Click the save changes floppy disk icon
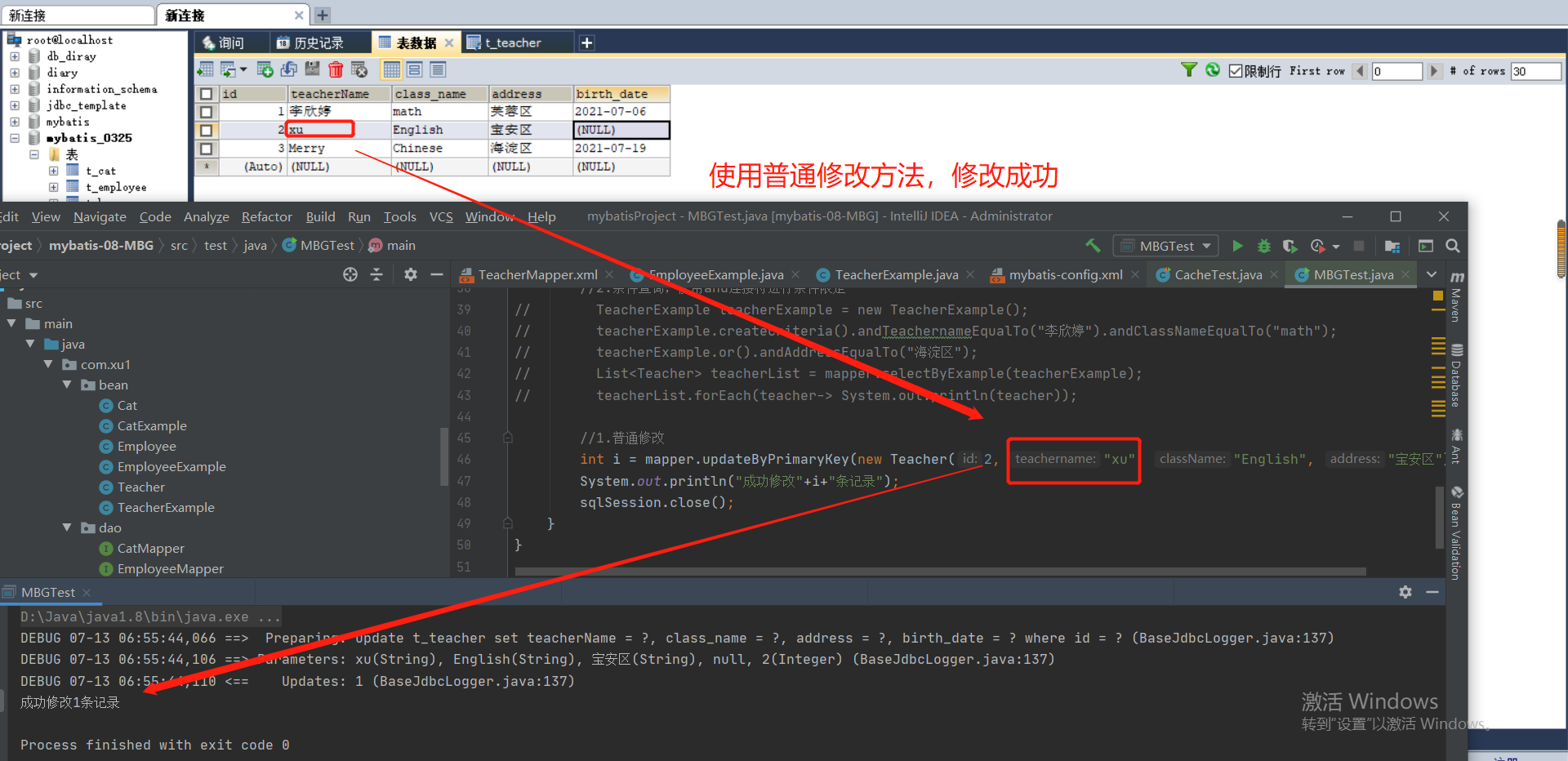 point(312,69)
